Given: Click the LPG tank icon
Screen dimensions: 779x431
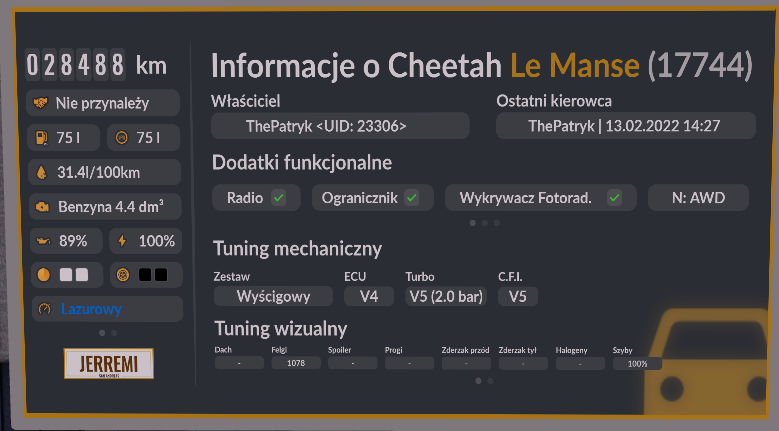Looking at the screenshot, I should tap(122, 138).
